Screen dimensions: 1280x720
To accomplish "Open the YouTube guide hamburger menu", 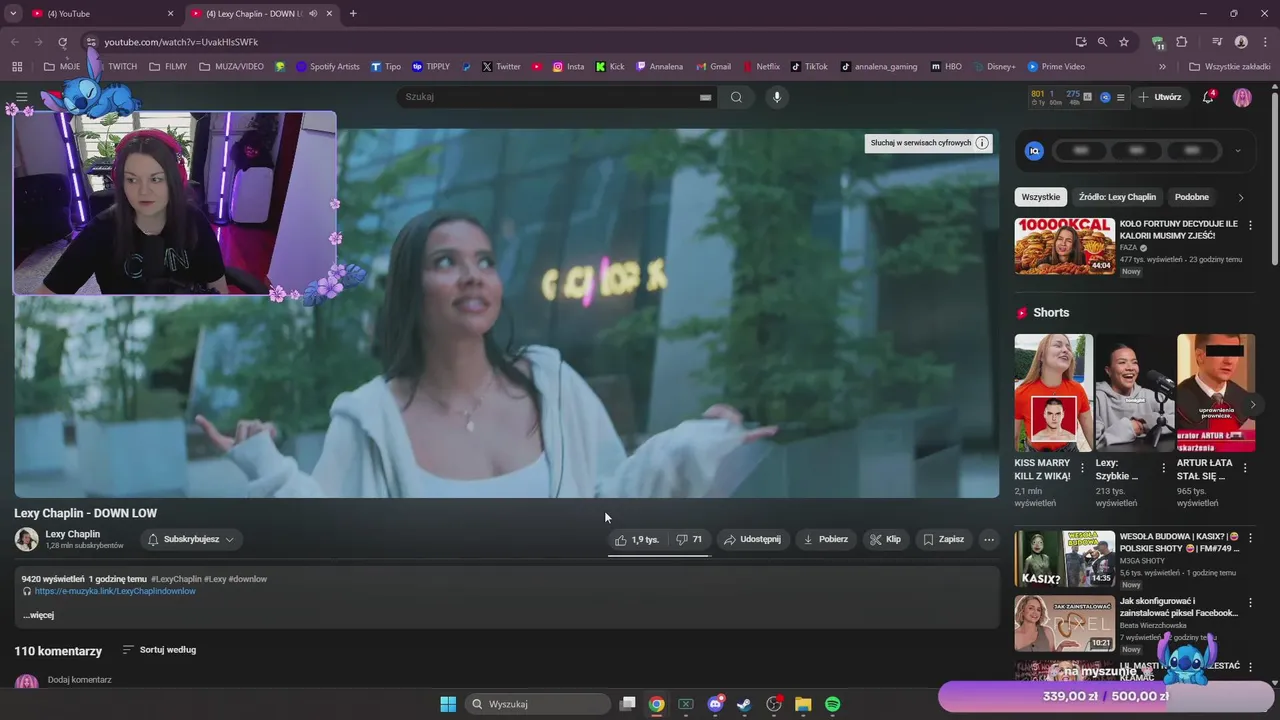I will [x=21, y=97].
